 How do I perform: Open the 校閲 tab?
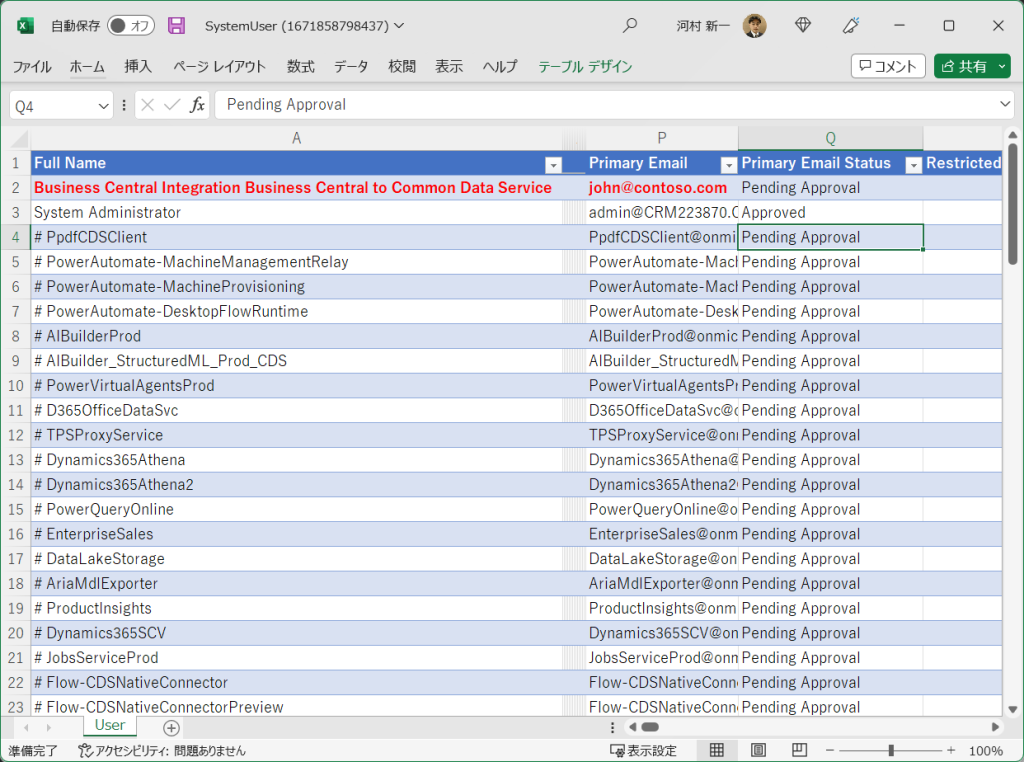pos(402,67)
